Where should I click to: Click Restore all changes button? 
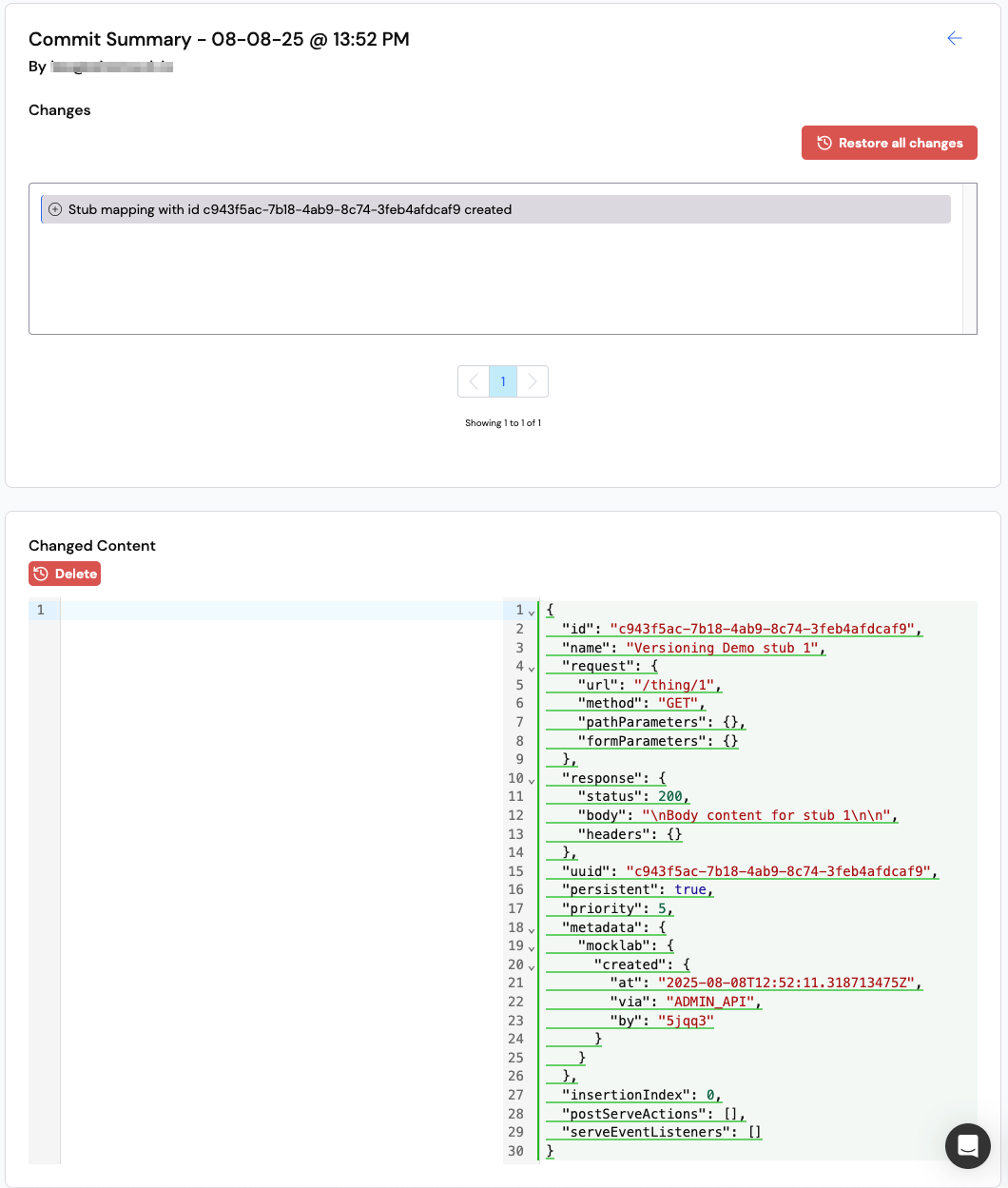pyautogui.click(x=889, y=143)
